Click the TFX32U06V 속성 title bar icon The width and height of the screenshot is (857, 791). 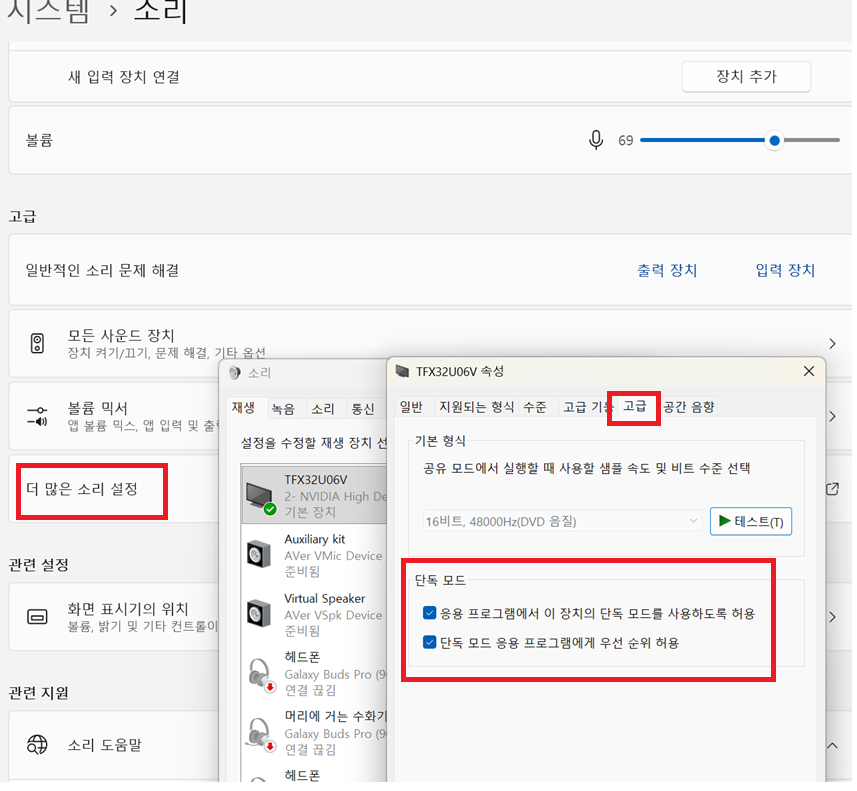[404, 374]
